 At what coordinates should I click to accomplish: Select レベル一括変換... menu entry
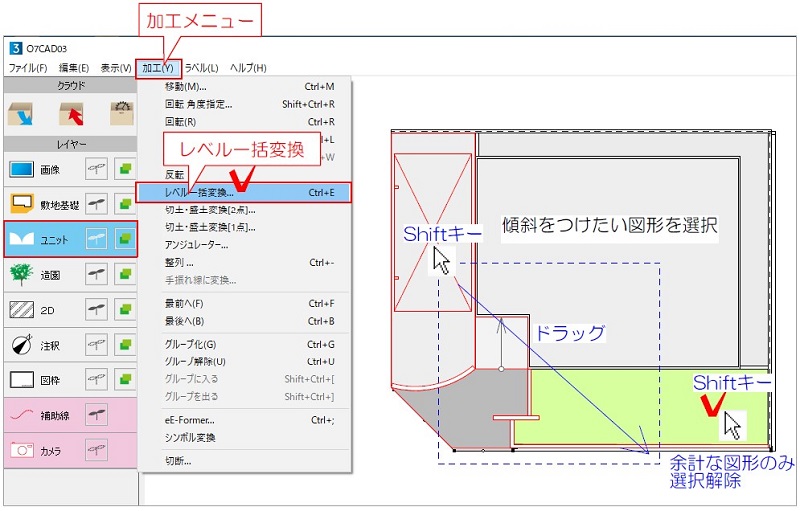click(244, 193)
